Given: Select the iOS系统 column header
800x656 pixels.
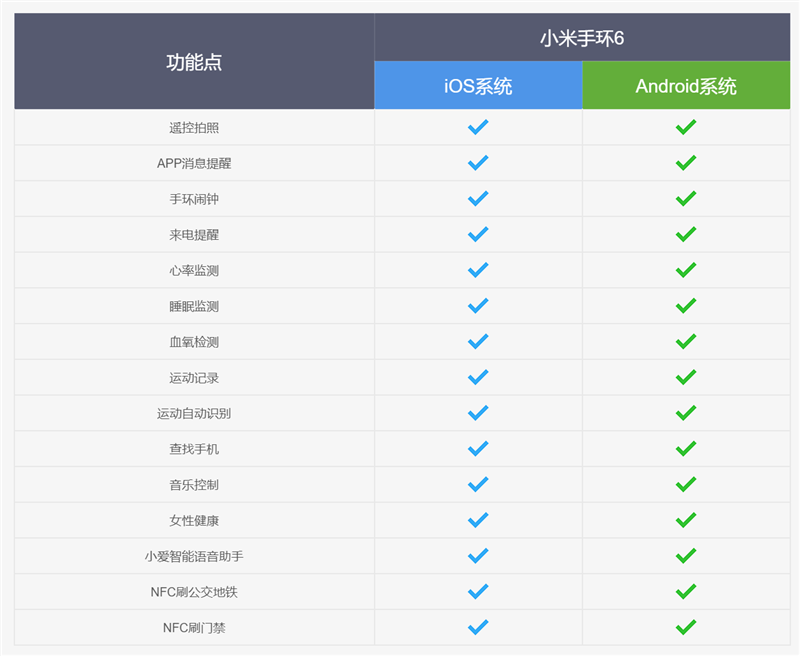Looking at the screenshot, I should click(478, 86).
